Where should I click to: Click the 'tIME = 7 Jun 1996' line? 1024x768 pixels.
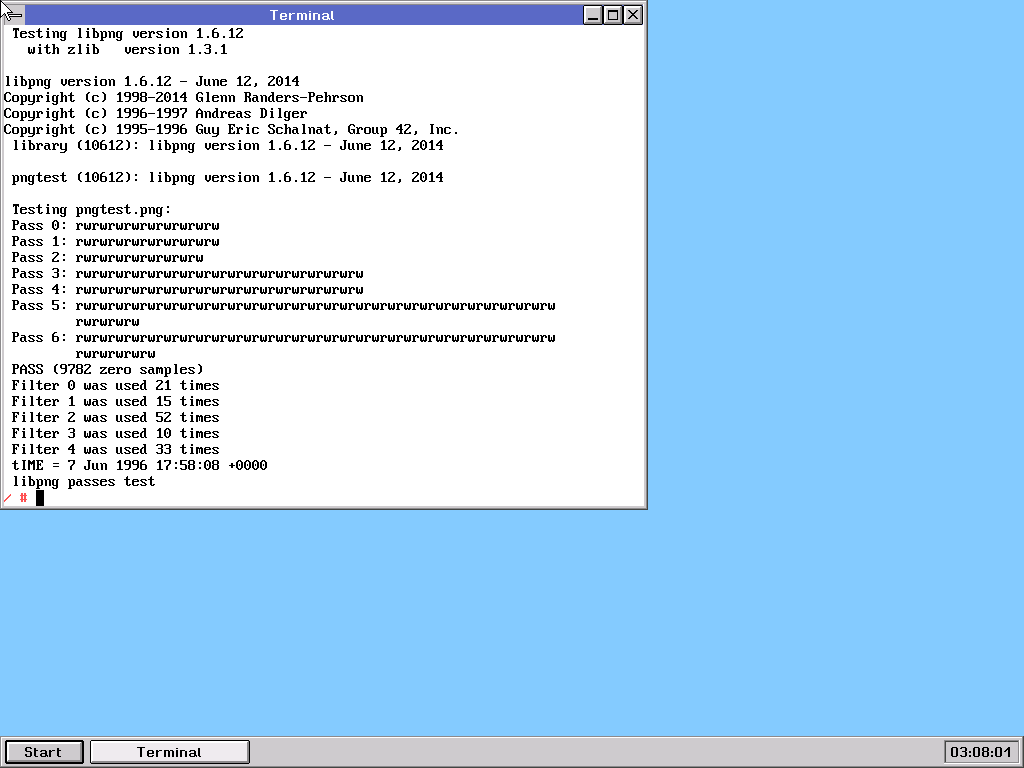[140, 466]
